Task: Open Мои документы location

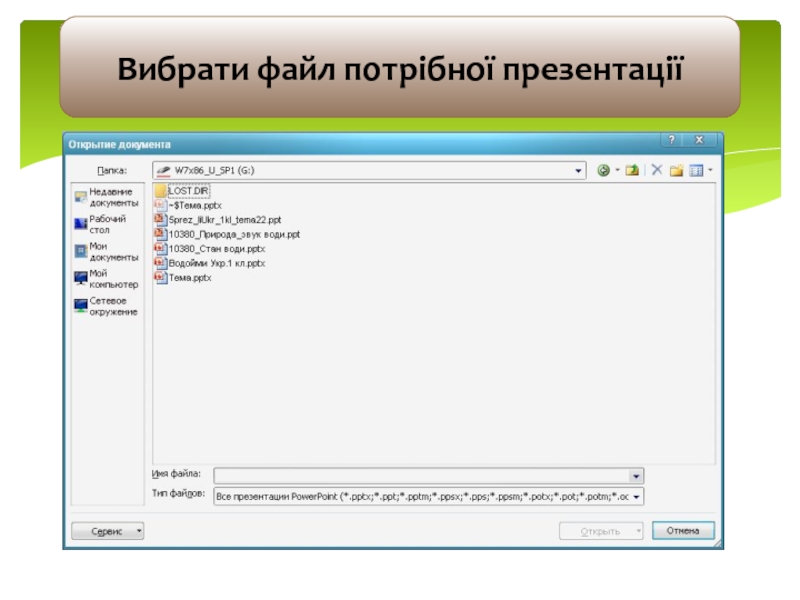Action: pos(107,252)
